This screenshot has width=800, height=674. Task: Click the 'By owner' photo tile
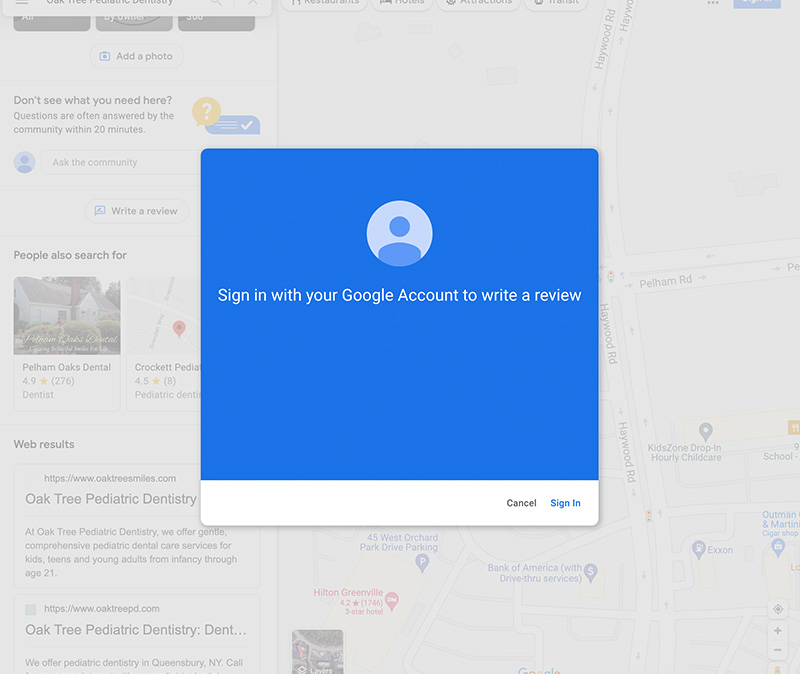pos(134,21)
